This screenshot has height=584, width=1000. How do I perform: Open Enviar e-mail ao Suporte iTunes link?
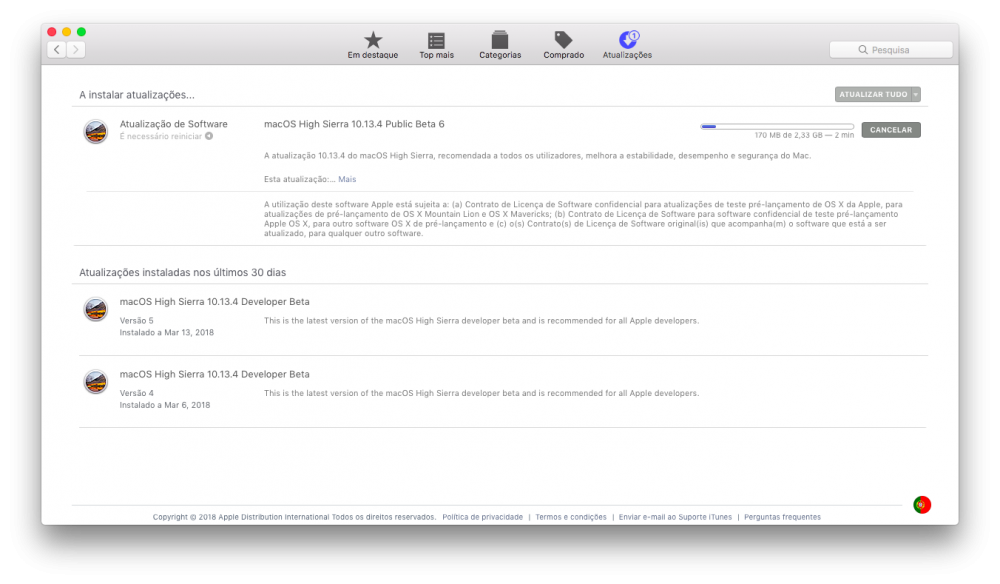pos(675,517)
